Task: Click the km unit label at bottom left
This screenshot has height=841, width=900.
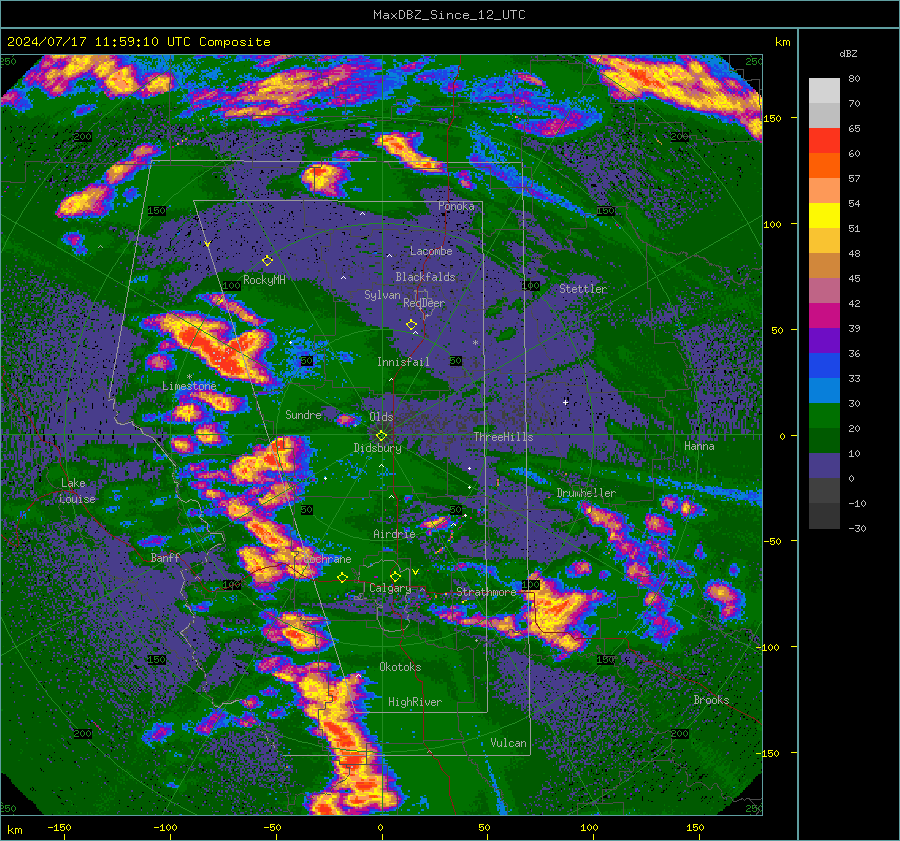Action: coord(14,830)
